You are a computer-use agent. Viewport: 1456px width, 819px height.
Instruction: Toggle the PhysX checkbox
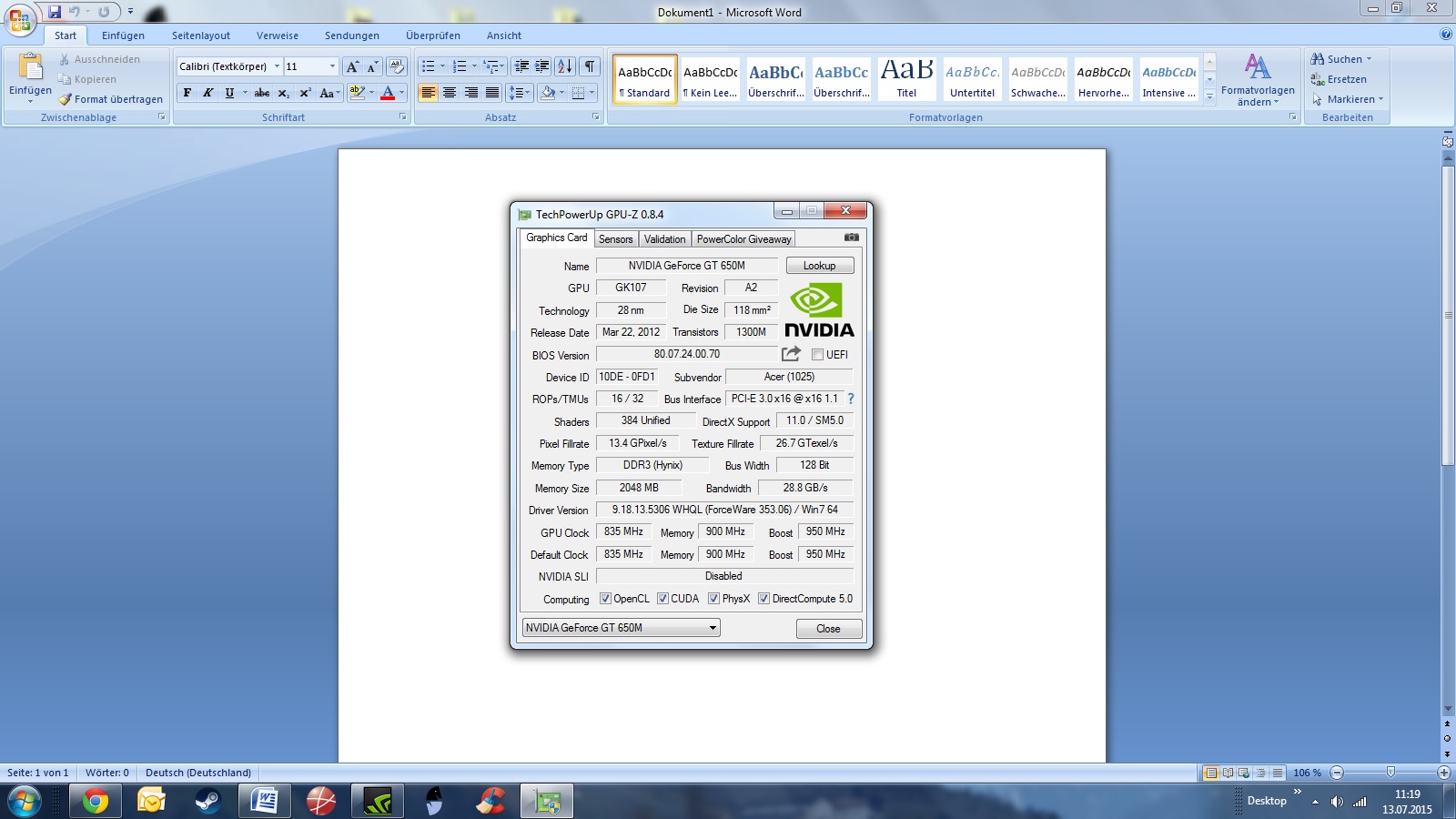[714, 599]
